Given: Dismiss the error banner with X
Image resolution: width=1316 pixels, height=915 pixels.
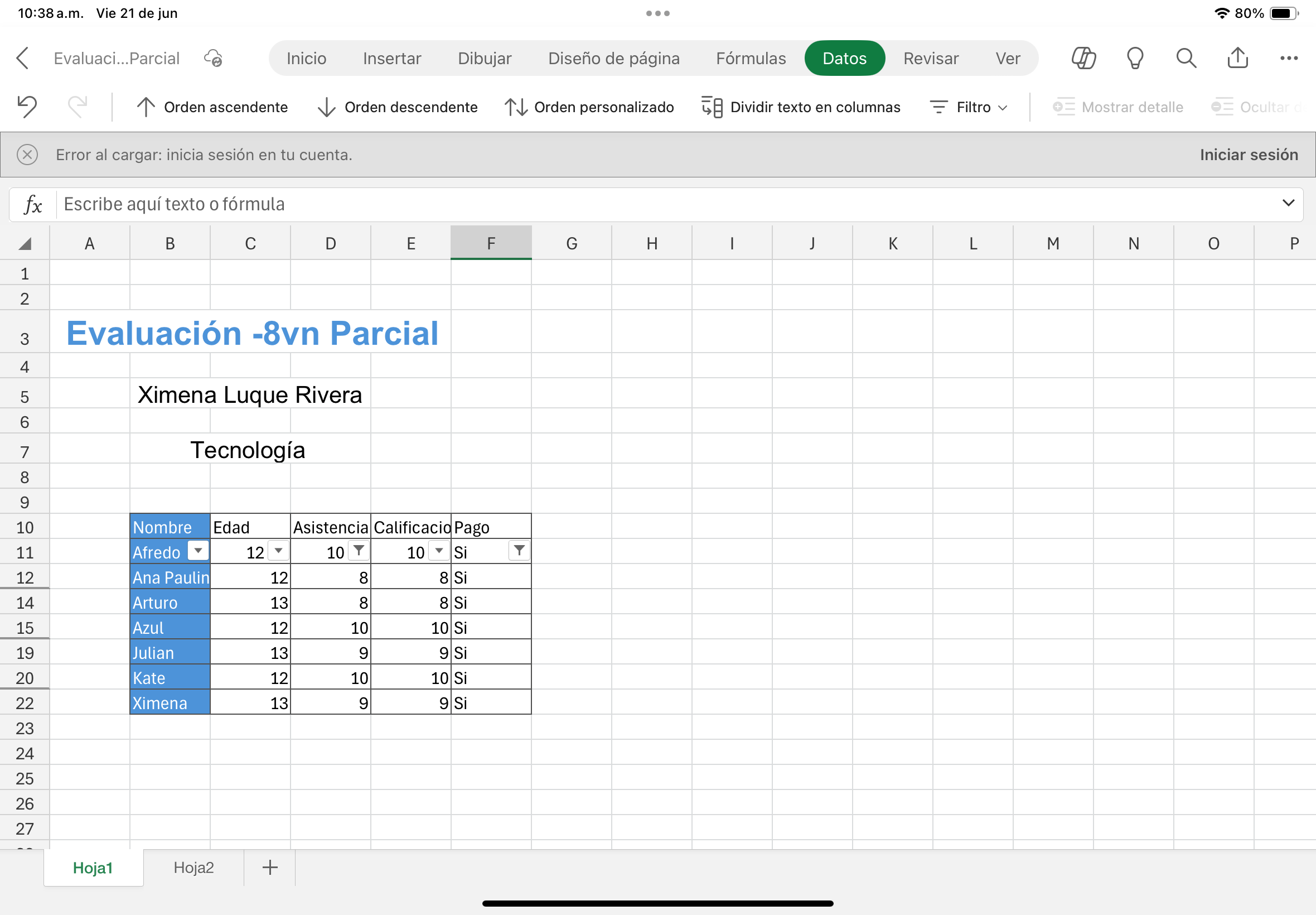Looking at the screenshot, I should [x=27, y=155].
